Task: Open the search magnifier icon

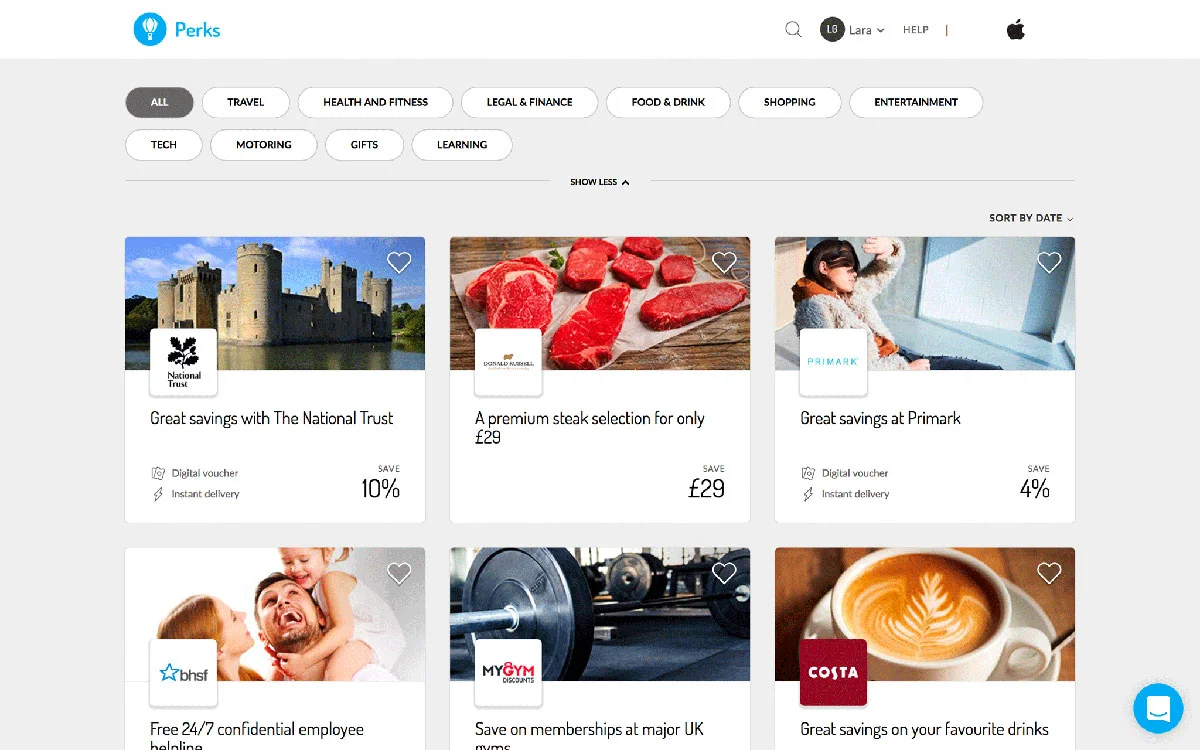Action: click(793, 30)
